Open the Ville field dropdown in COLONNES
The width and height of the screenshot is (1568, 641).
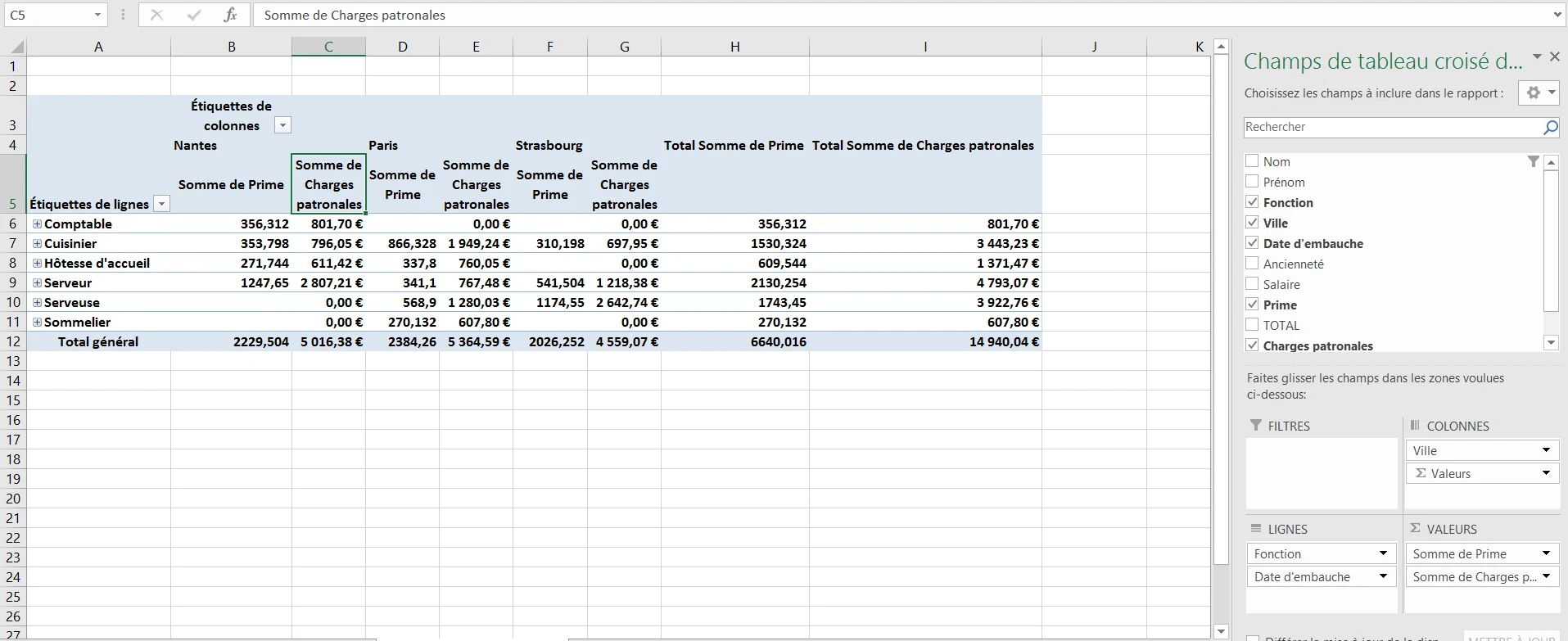[1546, 450]
